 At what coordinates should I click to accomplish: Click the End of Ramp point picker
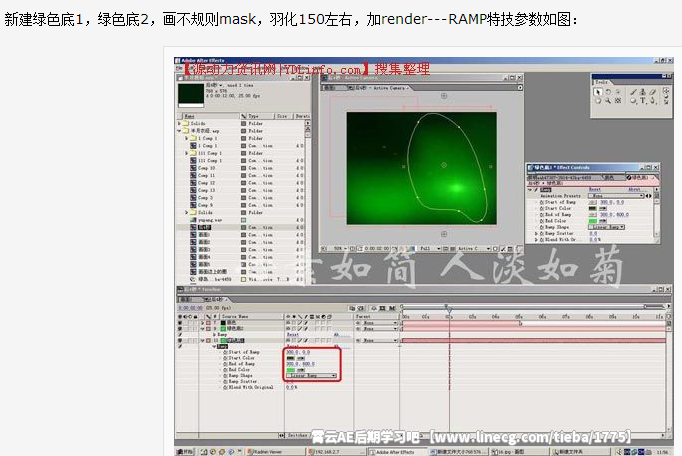click(x=592, y=215)
